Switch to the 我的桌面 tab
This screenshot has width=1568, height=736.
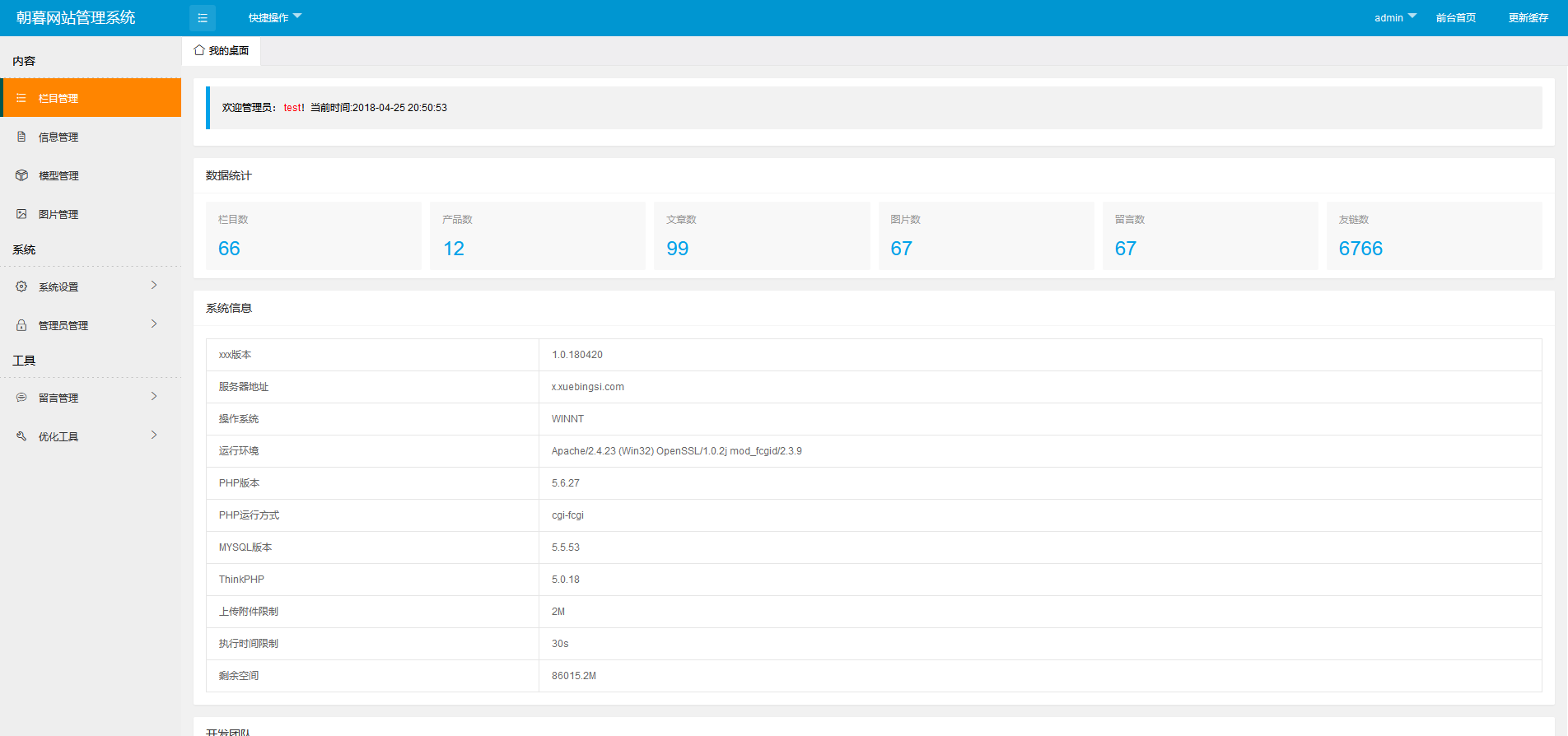[222, 51]
